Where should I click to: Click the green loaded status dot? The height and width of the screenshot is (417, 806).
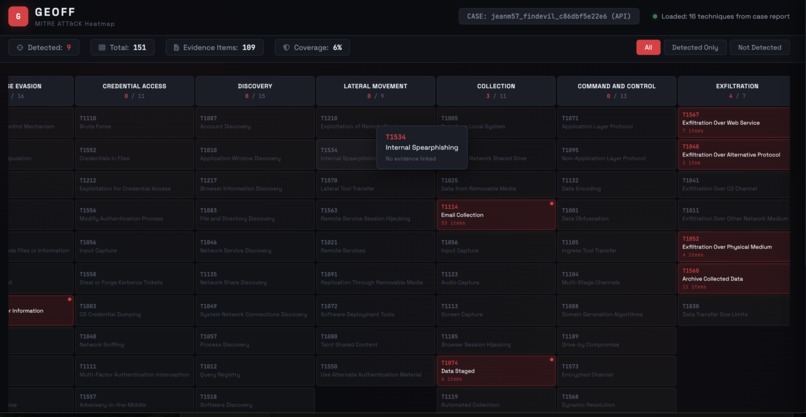(x=654, y=16)
